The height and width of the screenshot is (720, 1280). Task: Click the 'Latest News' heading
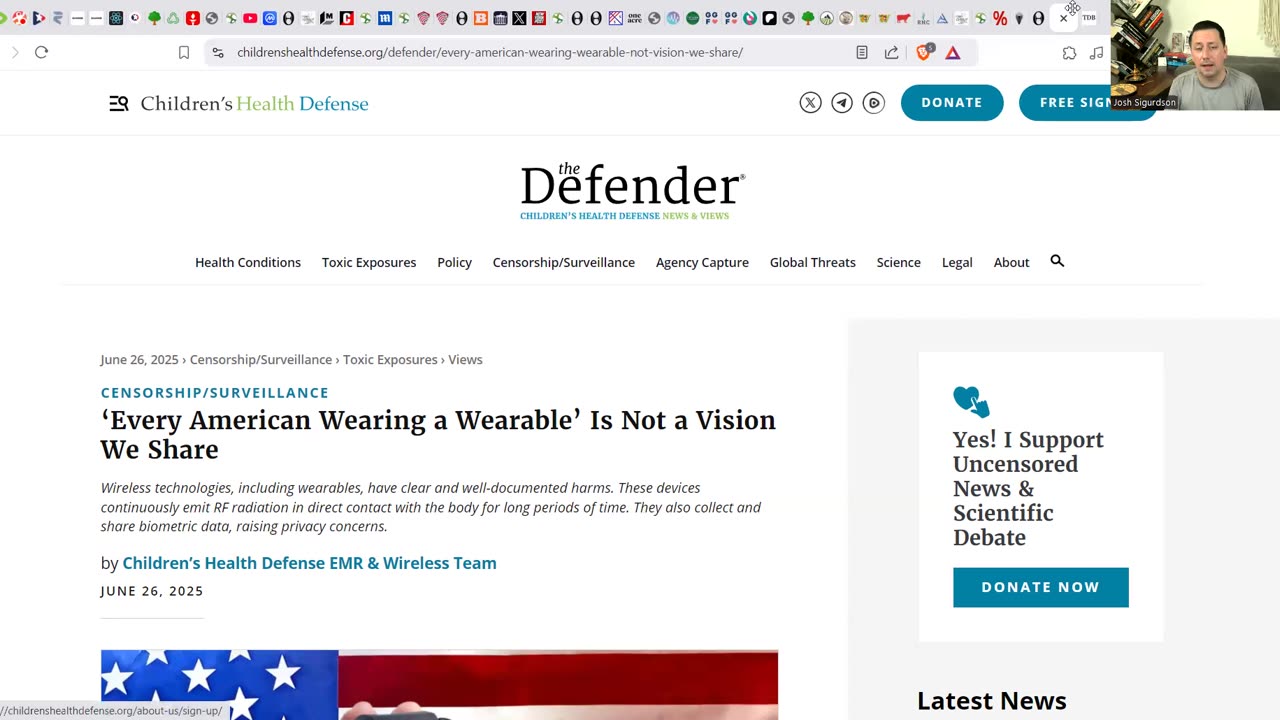[991, 700]
